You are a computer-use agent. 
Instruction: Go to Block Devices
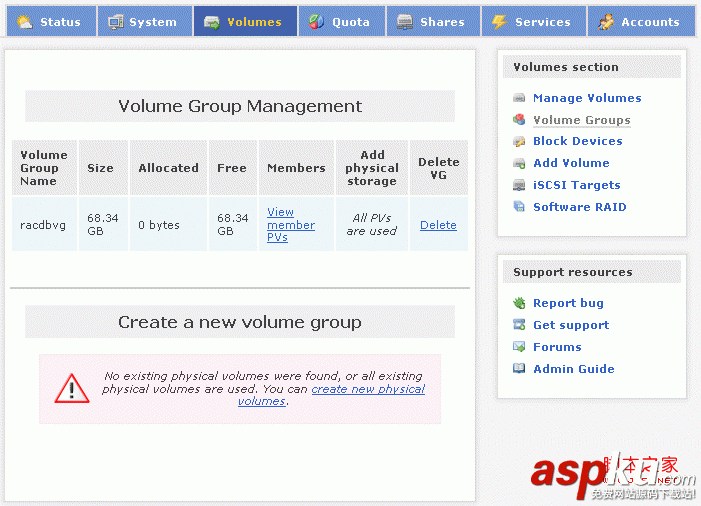[578, 141]
